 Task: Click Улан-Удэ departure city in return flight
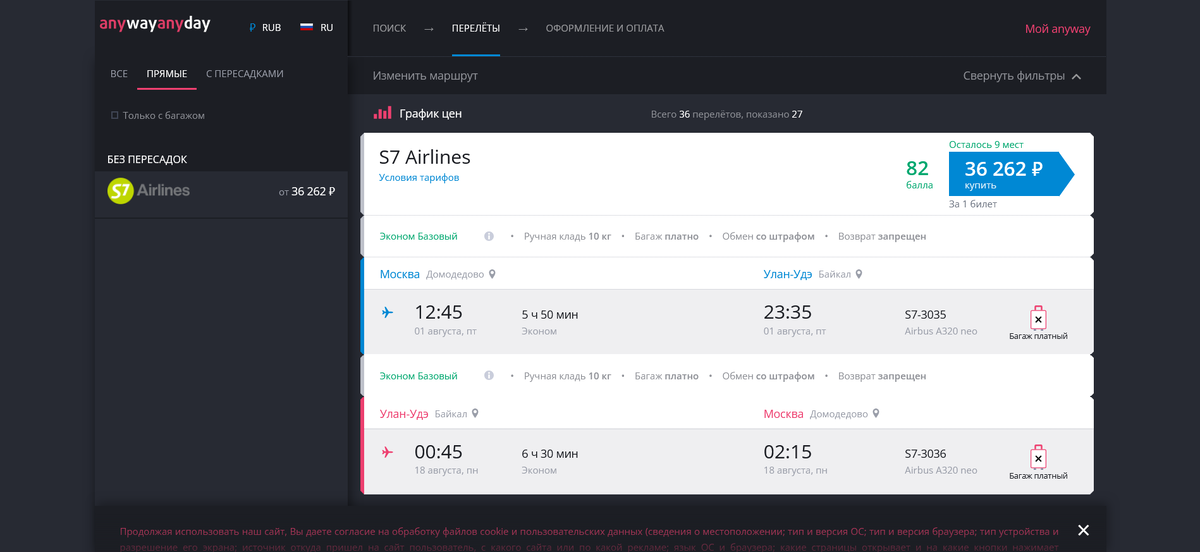[x=404, y=413]
